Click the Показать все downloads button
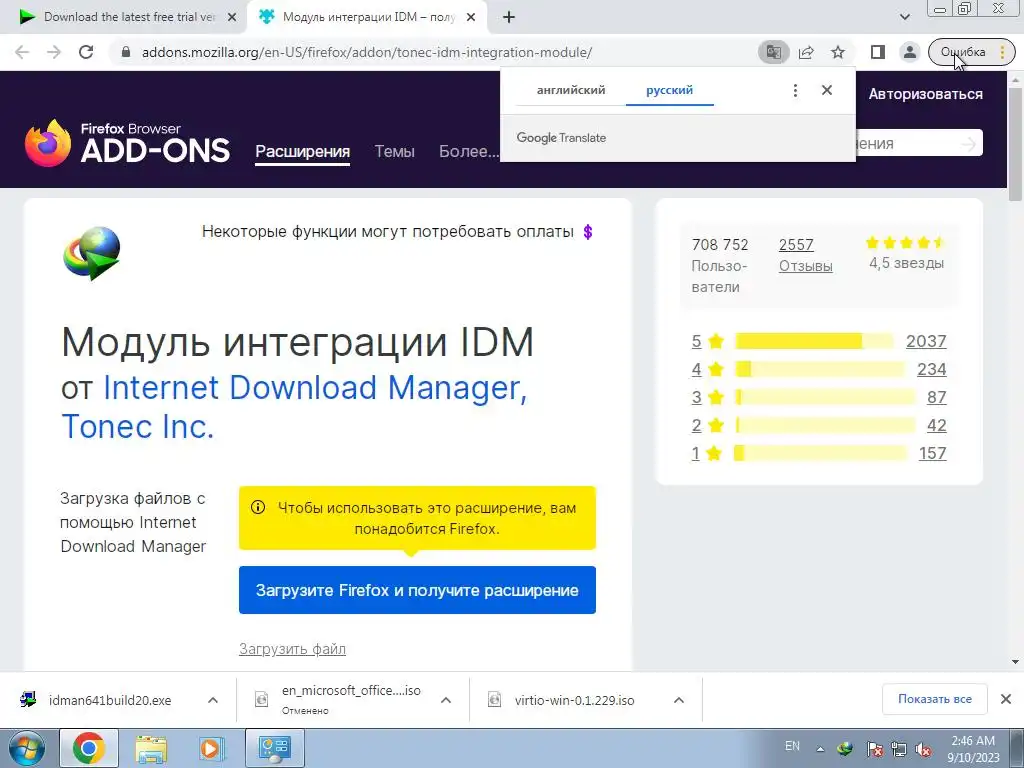Image resolution: width=1024 pixels, height=768 pixels. click(x=935, y=699)
